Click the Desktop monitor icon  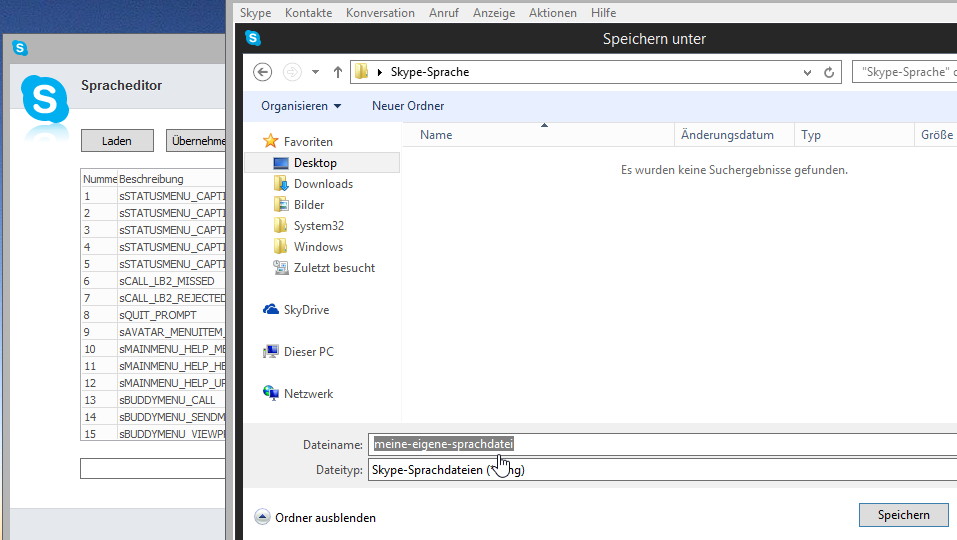click(x=281, y=163)
